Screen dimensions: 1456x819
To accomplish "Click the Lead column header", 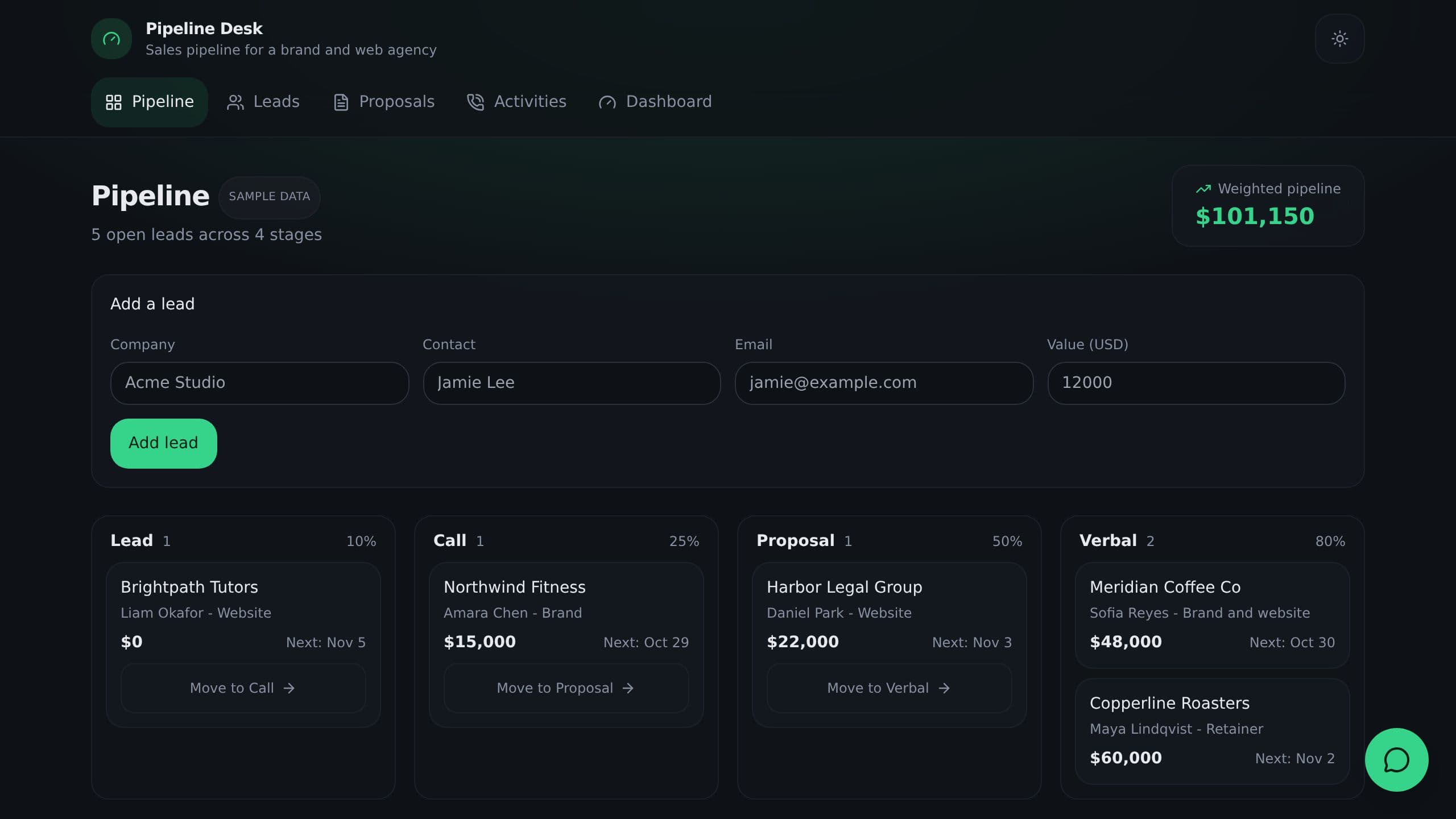I will (x=131, y=541).
